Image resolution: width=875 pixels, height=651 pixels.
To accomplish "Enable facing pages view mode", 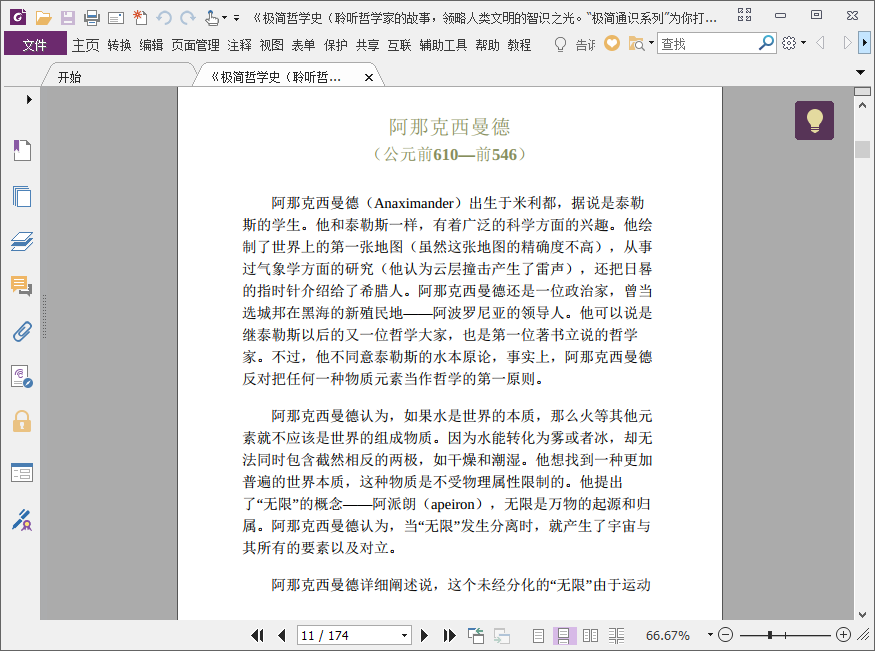I will tap(590, 635).
